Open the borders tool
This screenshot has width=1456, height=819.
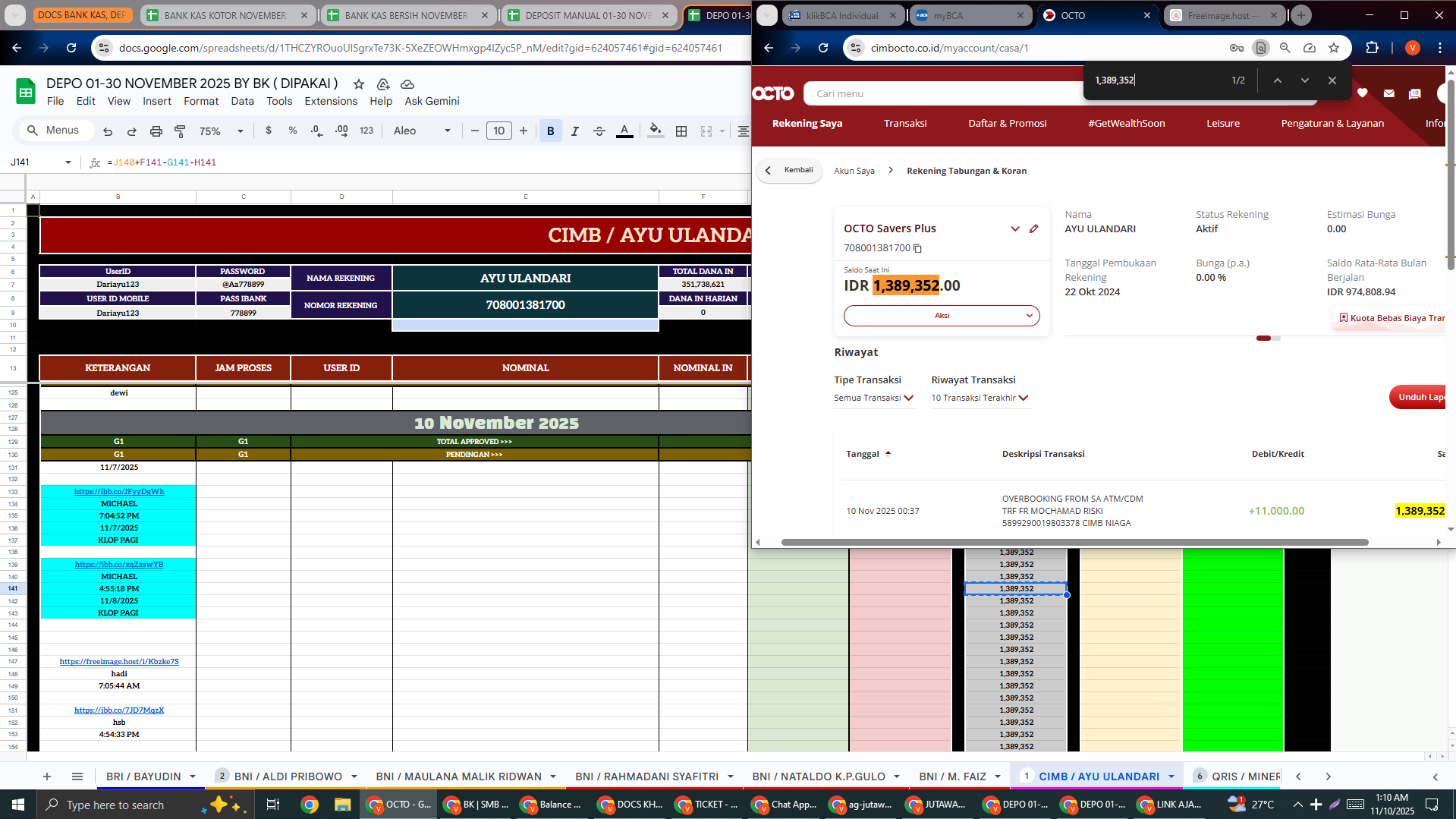tap(681, 131)
